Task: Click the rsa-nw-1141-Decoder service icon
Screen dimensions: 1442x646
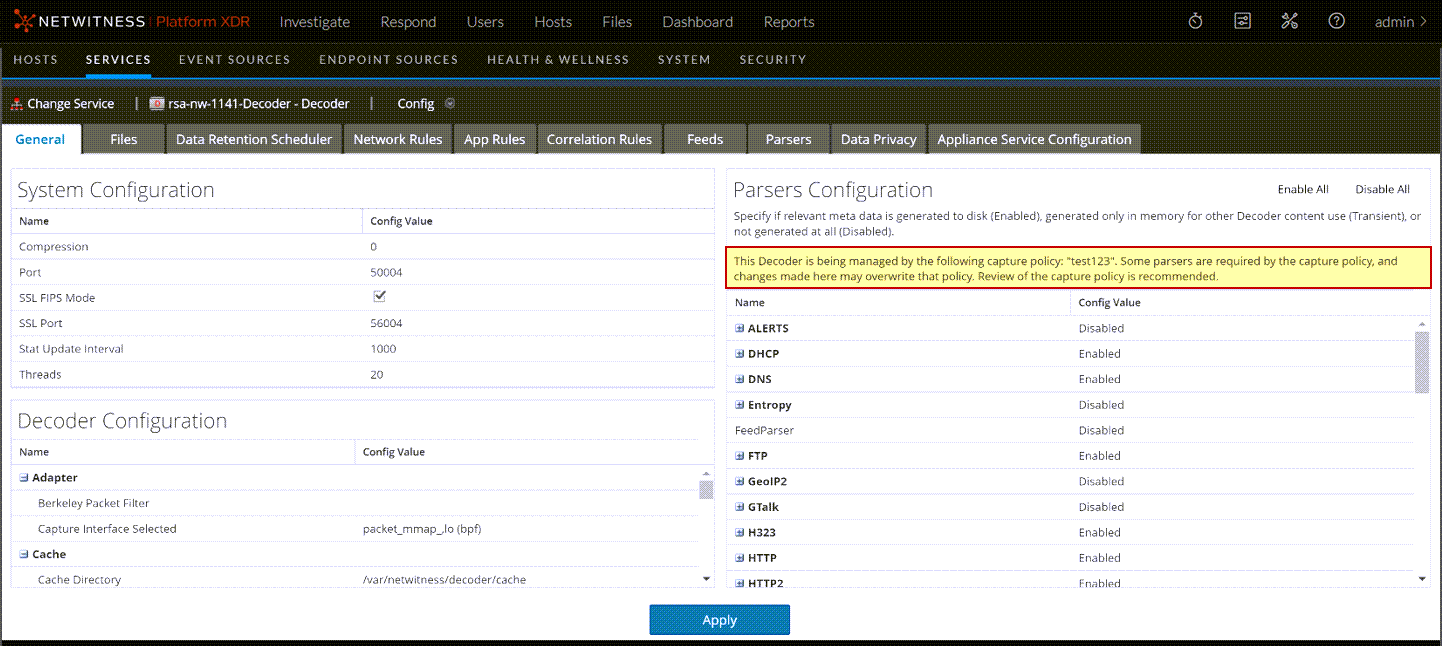Action: pos(156,104)
